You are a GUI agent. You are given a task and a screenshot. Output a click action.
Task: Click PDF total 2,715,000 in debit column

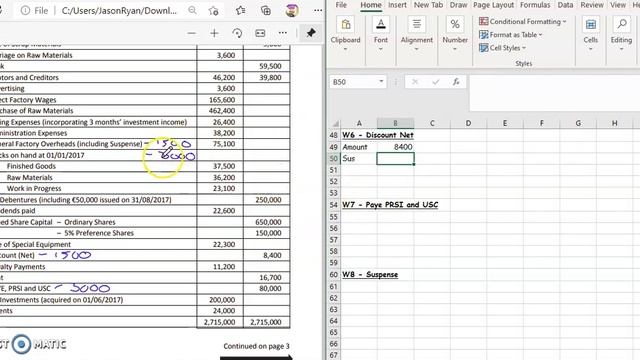click(220, 322)
